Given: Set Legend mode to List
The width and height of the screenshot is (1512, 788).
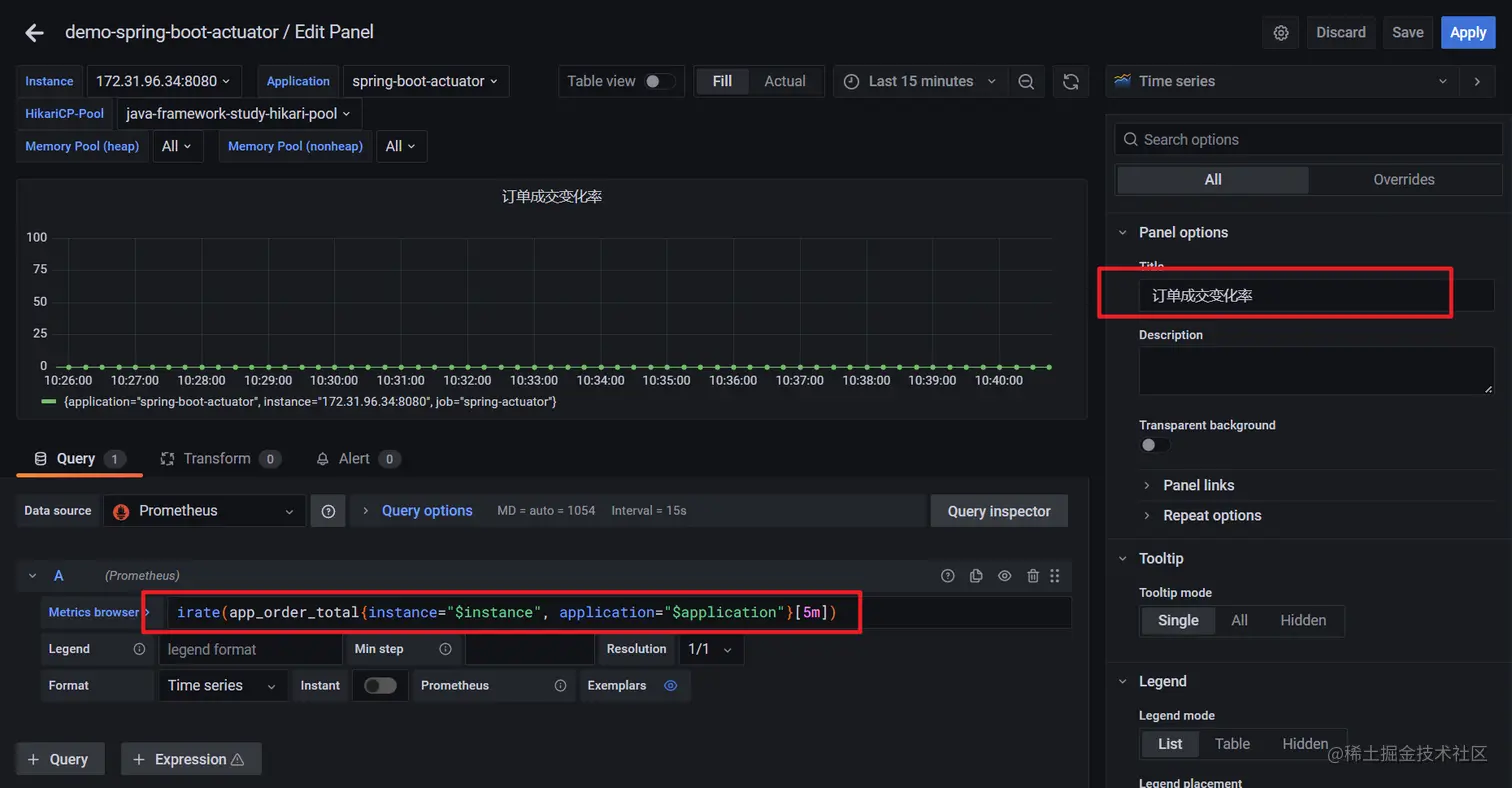Looking at the screenshot, I should [1170, 743].
